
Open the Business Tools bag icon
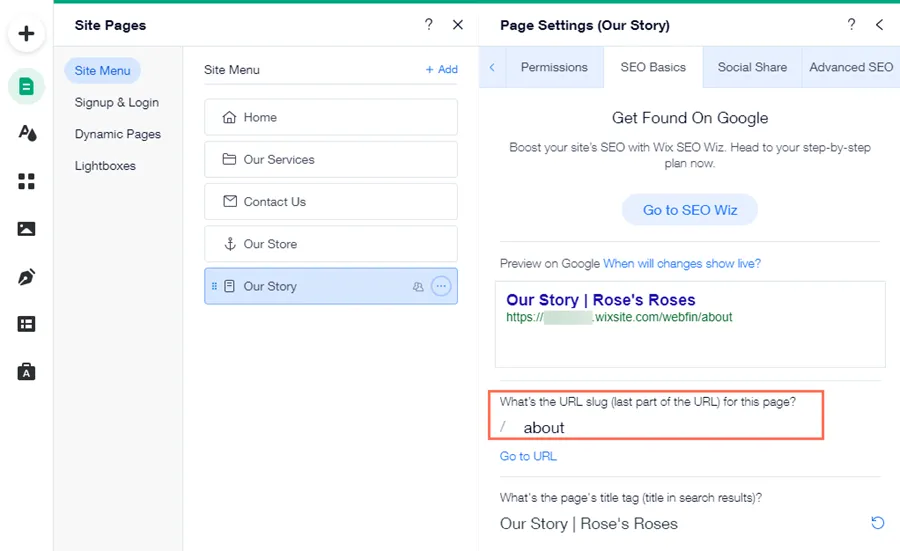[26, 372]
